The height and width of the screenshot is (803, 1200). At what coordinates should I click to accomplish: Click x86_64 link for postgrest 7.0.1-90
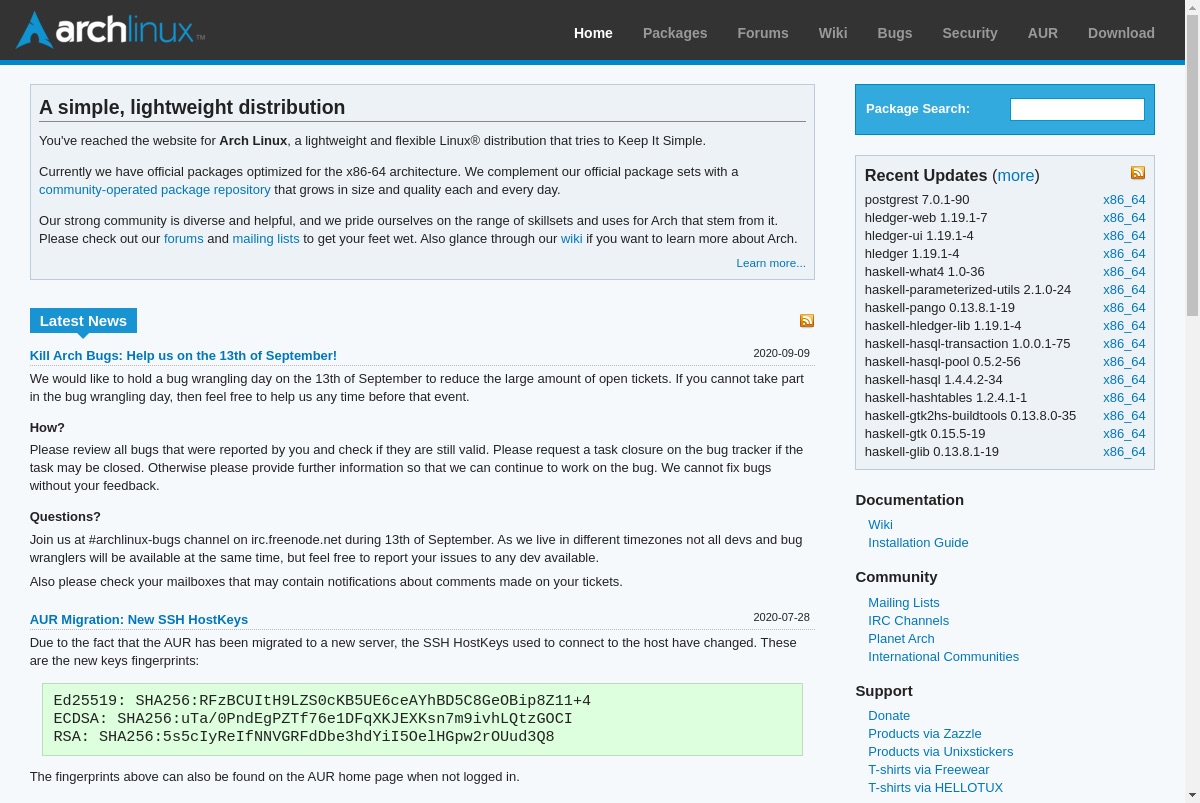pos(1124,200)
